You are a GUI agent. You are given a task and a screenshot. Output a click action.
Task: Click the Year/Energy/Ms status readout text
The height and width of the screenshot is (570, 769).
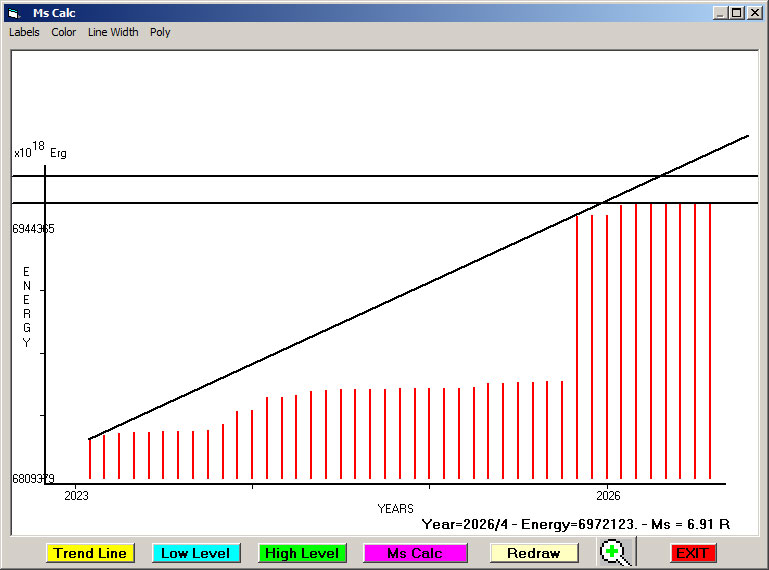(x=575, y=524)
